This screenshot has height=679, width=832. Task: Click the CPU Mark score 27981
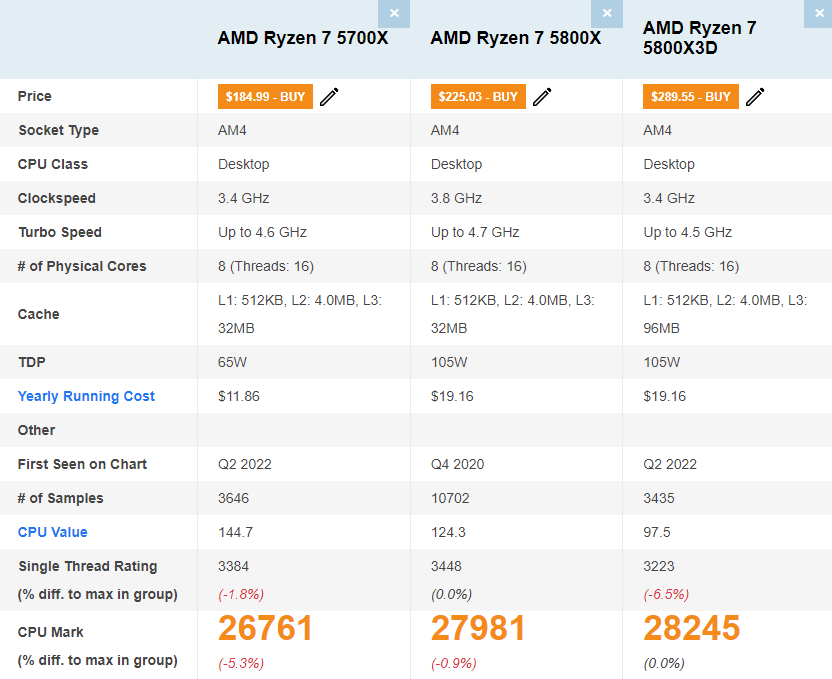coord(478,628)
